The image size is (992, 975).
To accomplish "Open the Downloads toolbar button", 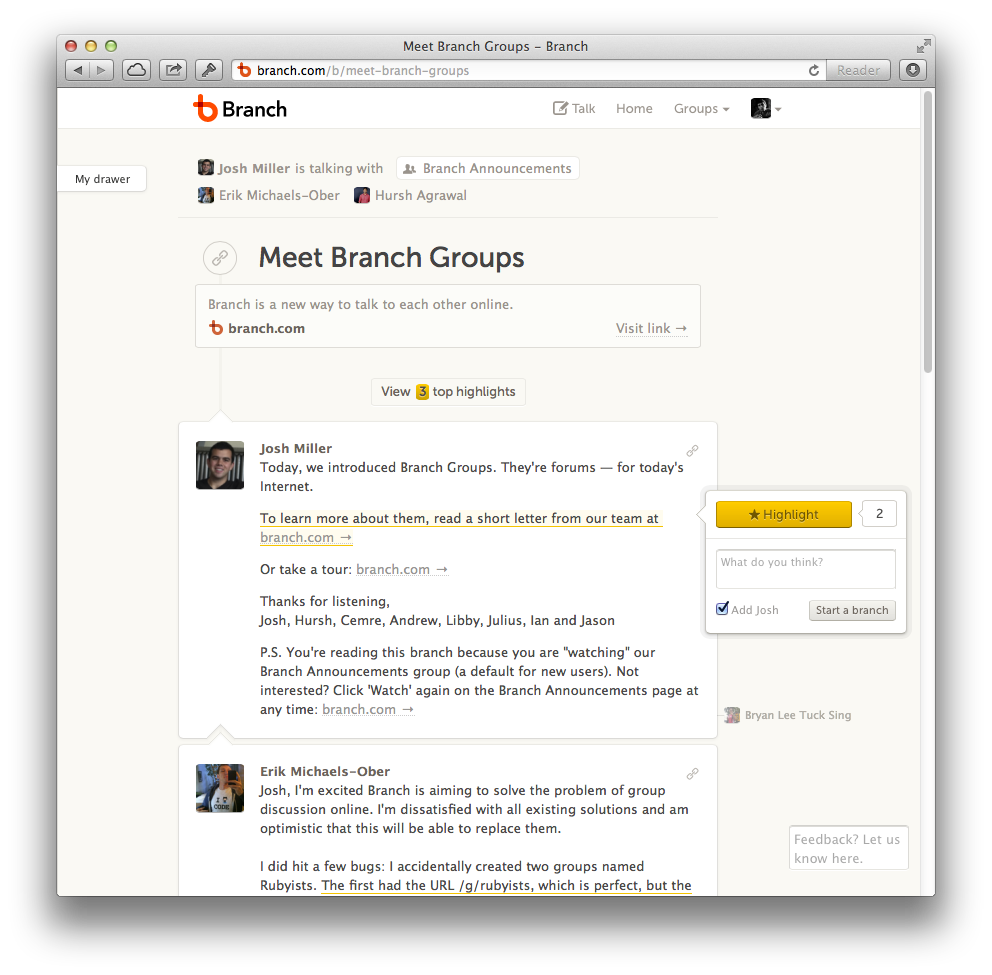I will tap(913, 70).
